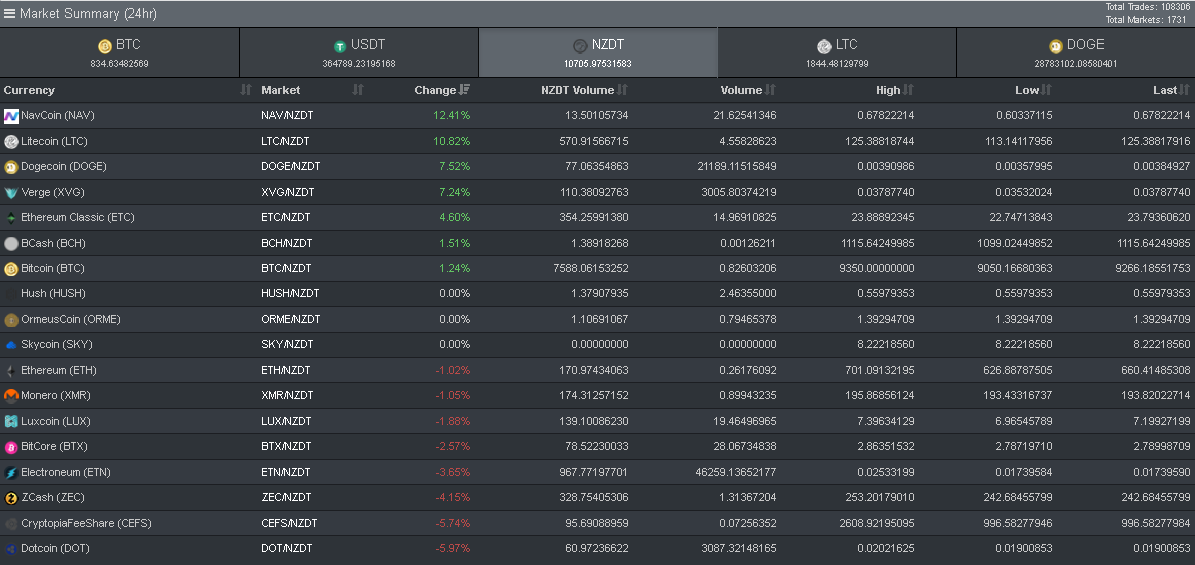Image resolution: width=1195 pixels, height=565 pixels.
Task: Click the BCash (BCH) coin logo
Action: [x=11, y=243]
